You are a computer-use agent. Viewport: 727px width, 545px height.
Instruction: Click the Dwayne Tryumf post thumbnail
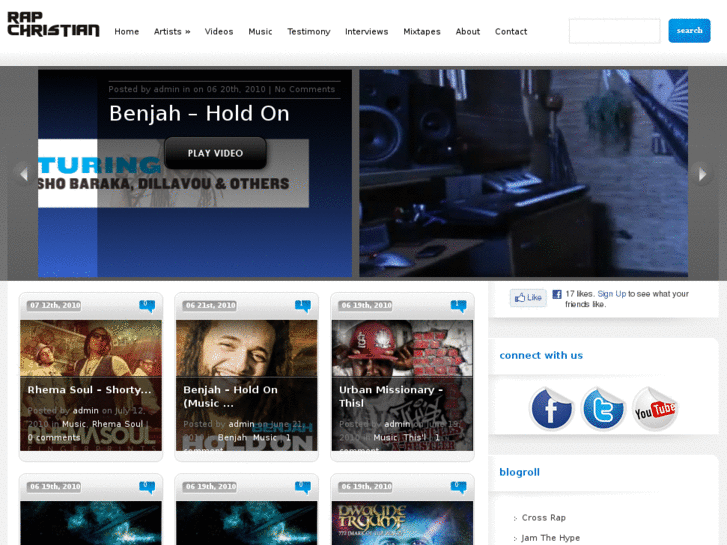tap(402, 523)
